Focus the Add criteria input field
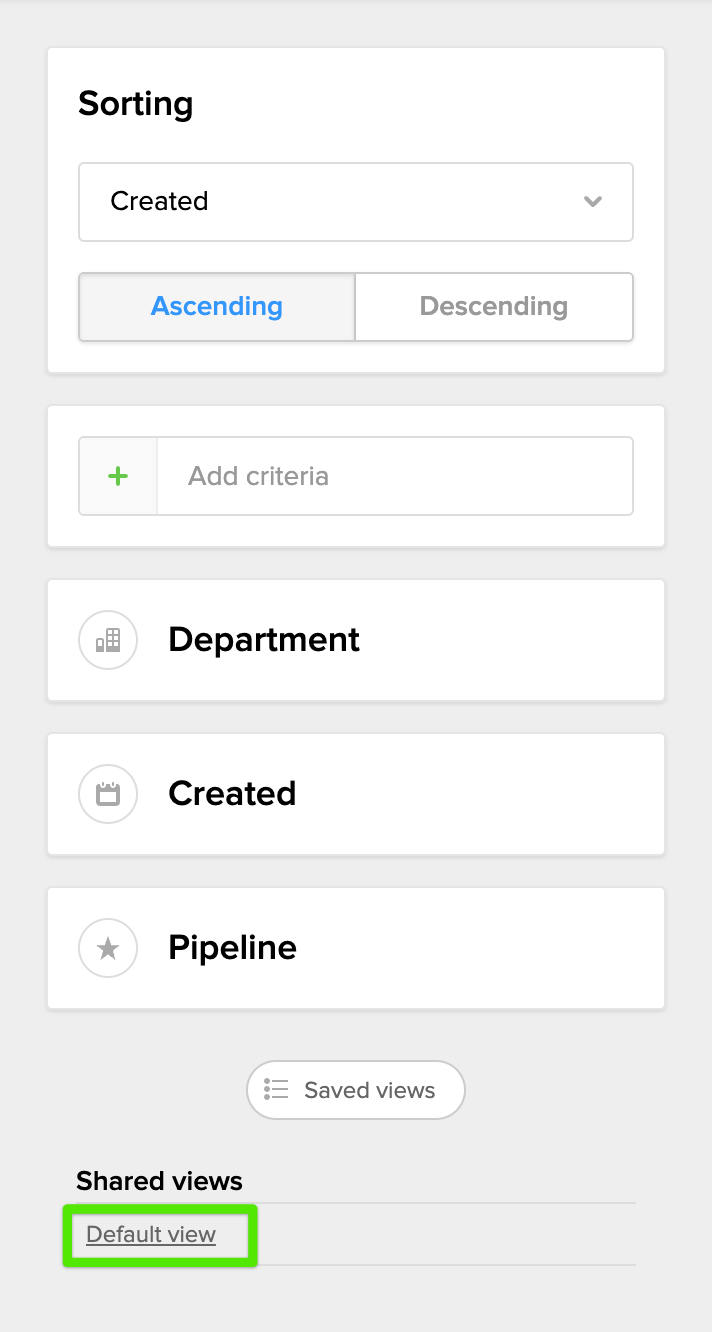The width and height of the screenshot is (712, 1332). (395, 476)
